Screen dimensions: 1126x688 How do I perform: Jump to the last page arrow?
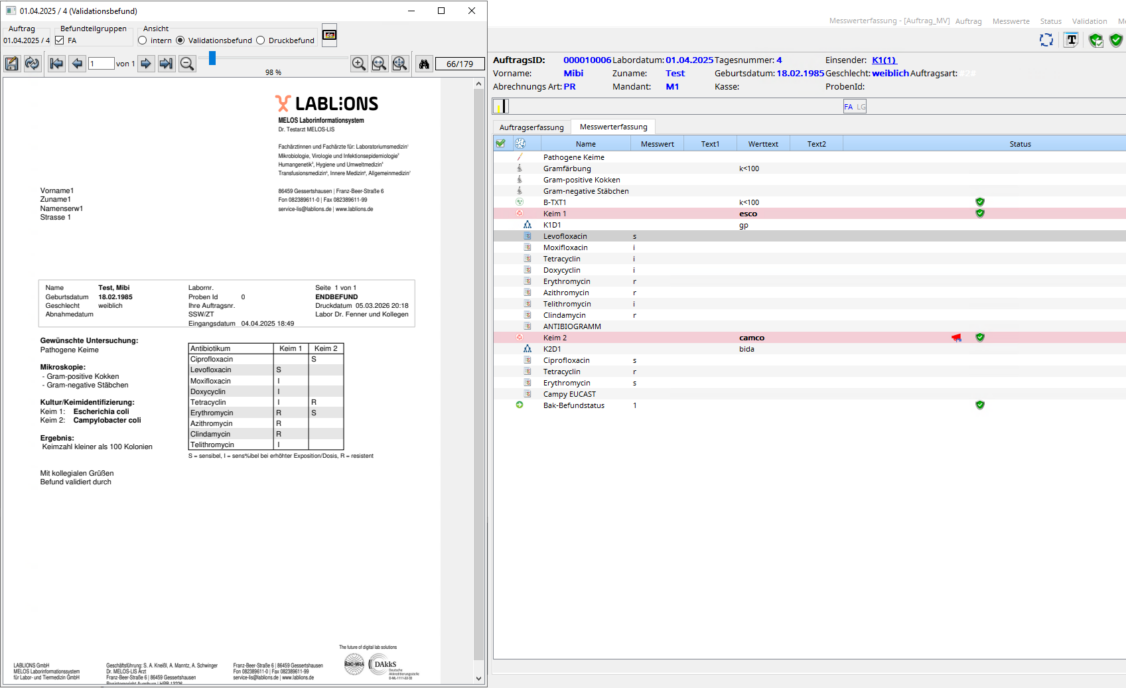[166, 64]
